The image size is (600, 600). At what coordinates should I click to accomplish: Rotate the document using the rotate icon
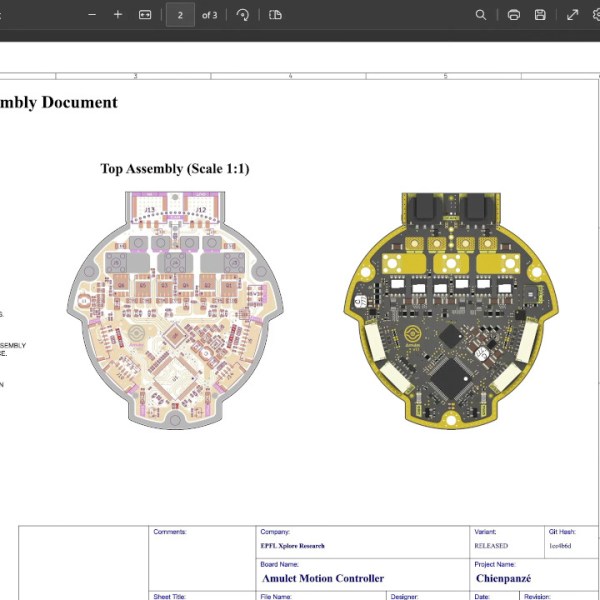[243, 15]
